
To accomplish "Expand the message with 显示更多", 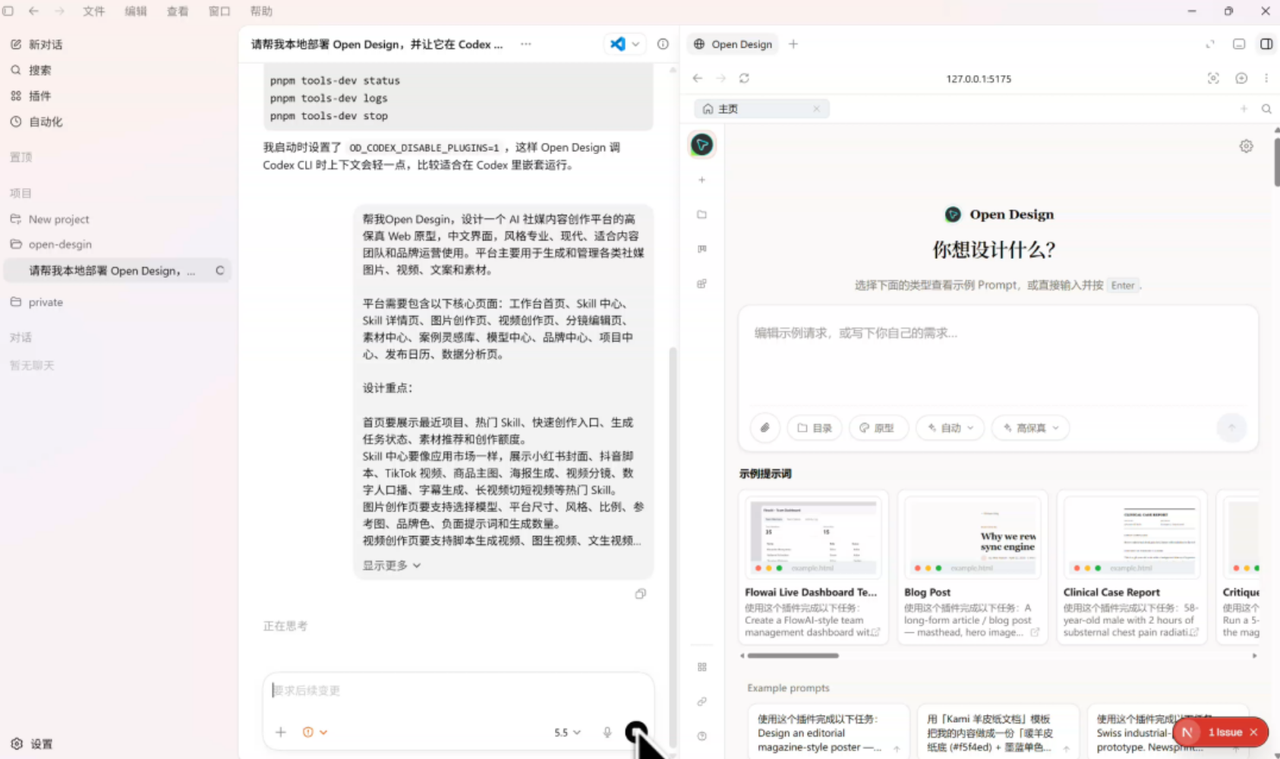I will [392, 565].
